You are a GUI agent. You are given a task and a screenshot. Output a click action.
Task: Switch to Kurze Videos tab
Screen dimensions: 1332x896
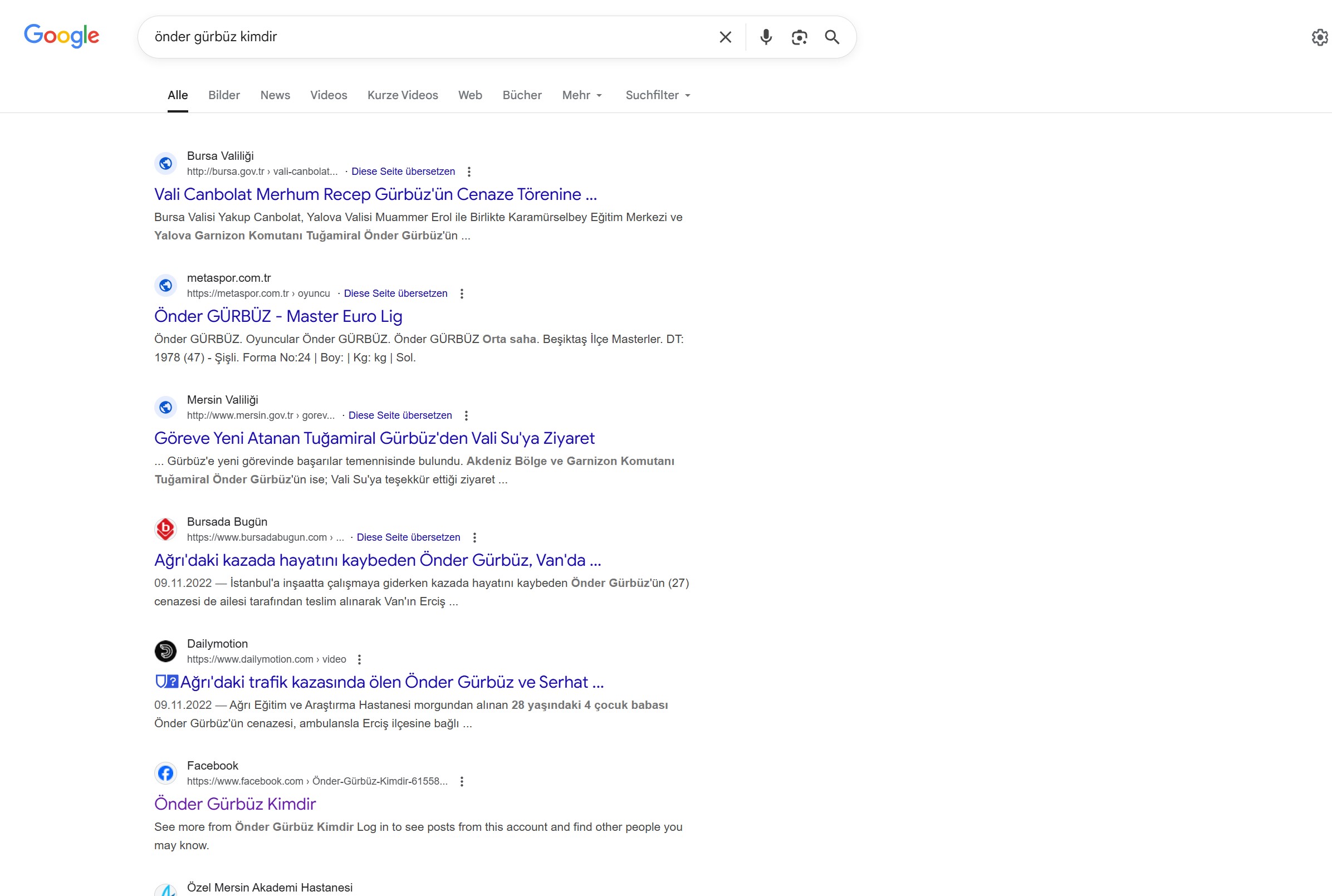(x=402, y=95)
